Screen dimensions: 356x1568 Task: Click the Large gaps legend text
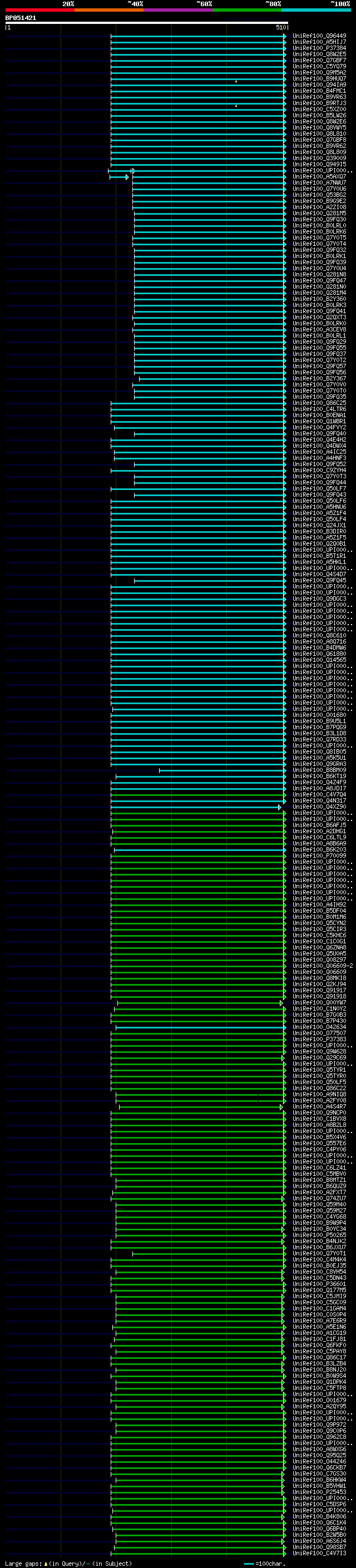pyautogui.click(x=68, y=1564)
